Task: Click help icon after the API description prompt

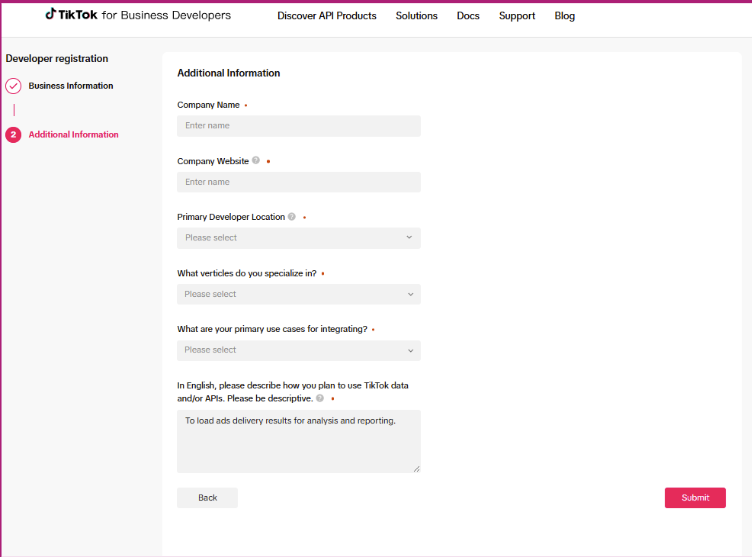Action: tap(320, 397)
